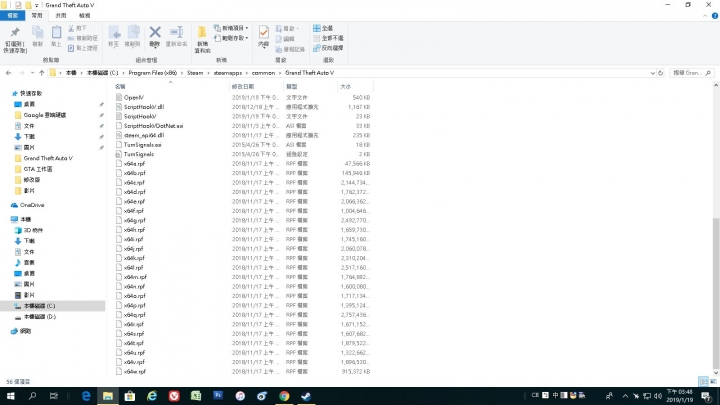
Task: Switch to the View ribbon tab
Action: 84,16
